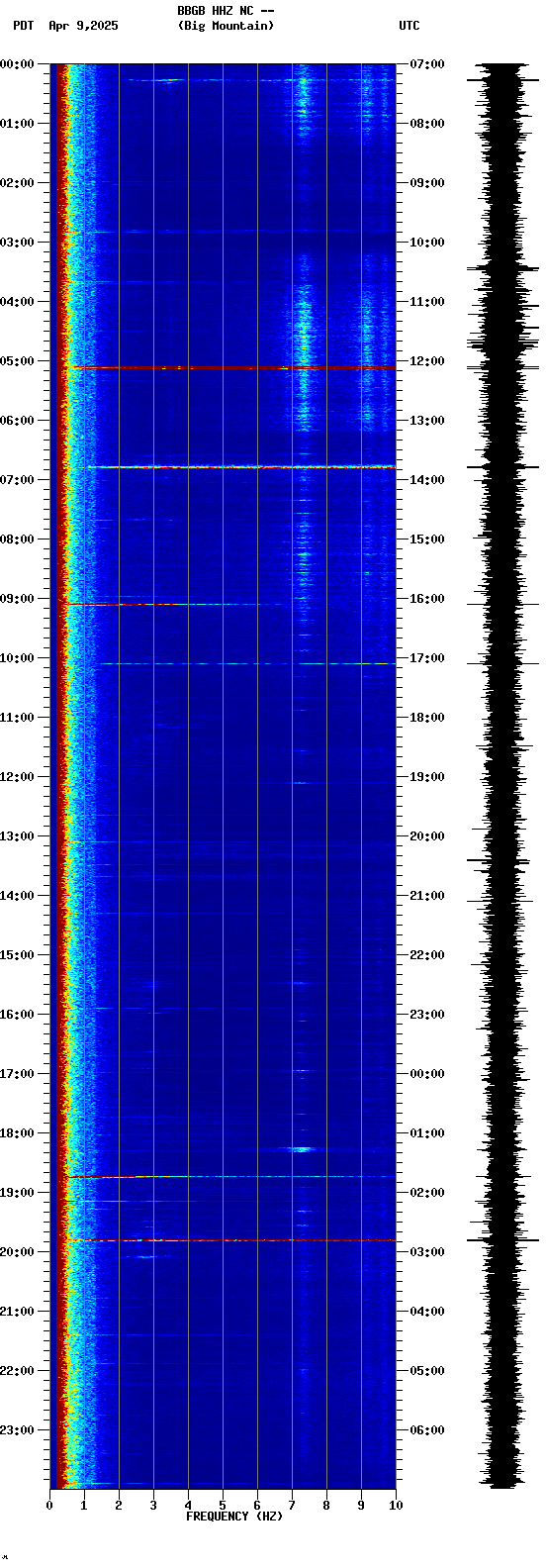The image size is (546, 1568).
Task: Click the 2 tick on frequency axis
Action: tap(119, 1506)
